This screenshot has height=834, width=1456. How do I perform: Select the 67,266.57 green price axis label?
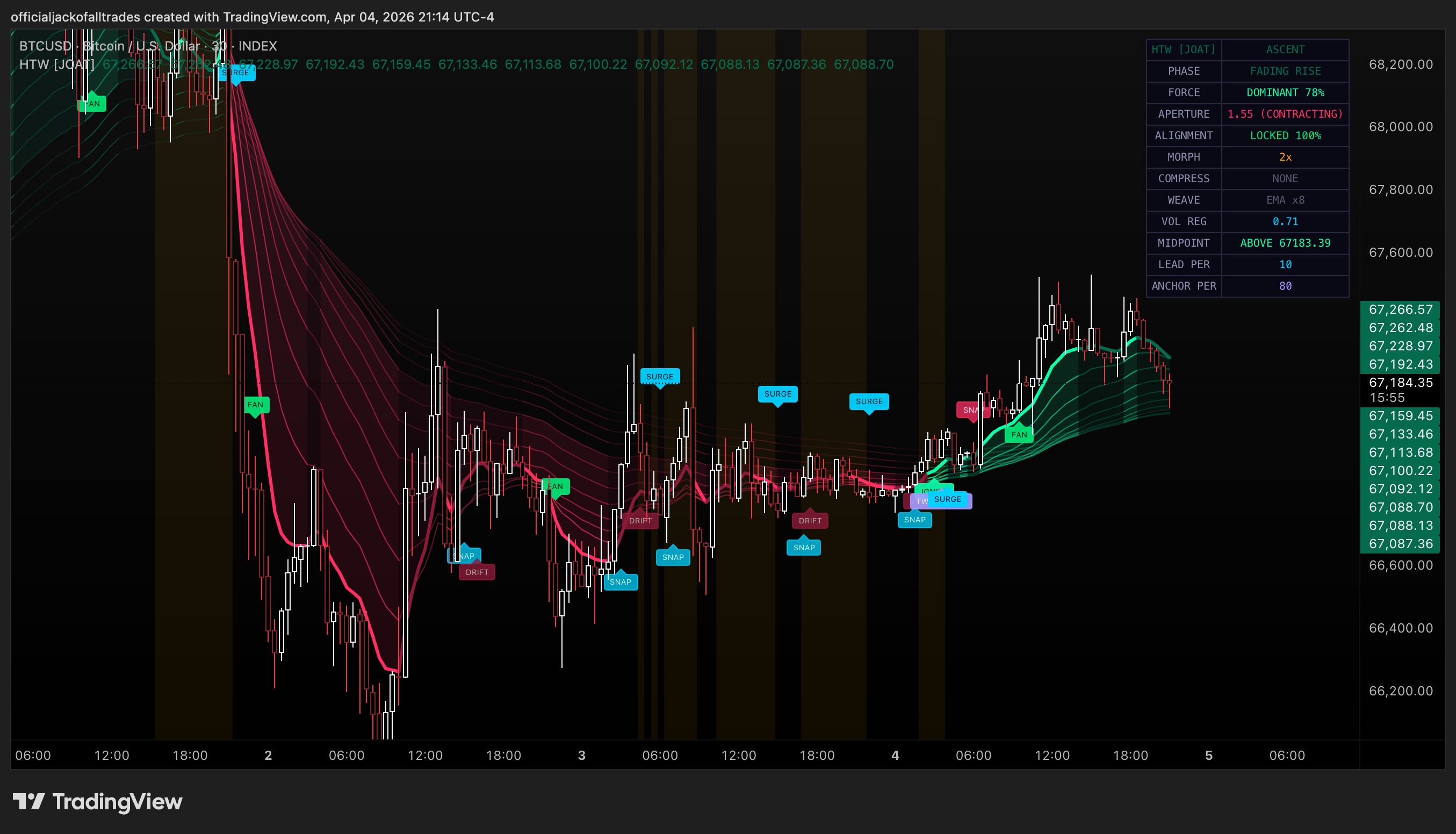click(x=1400, y=310)
